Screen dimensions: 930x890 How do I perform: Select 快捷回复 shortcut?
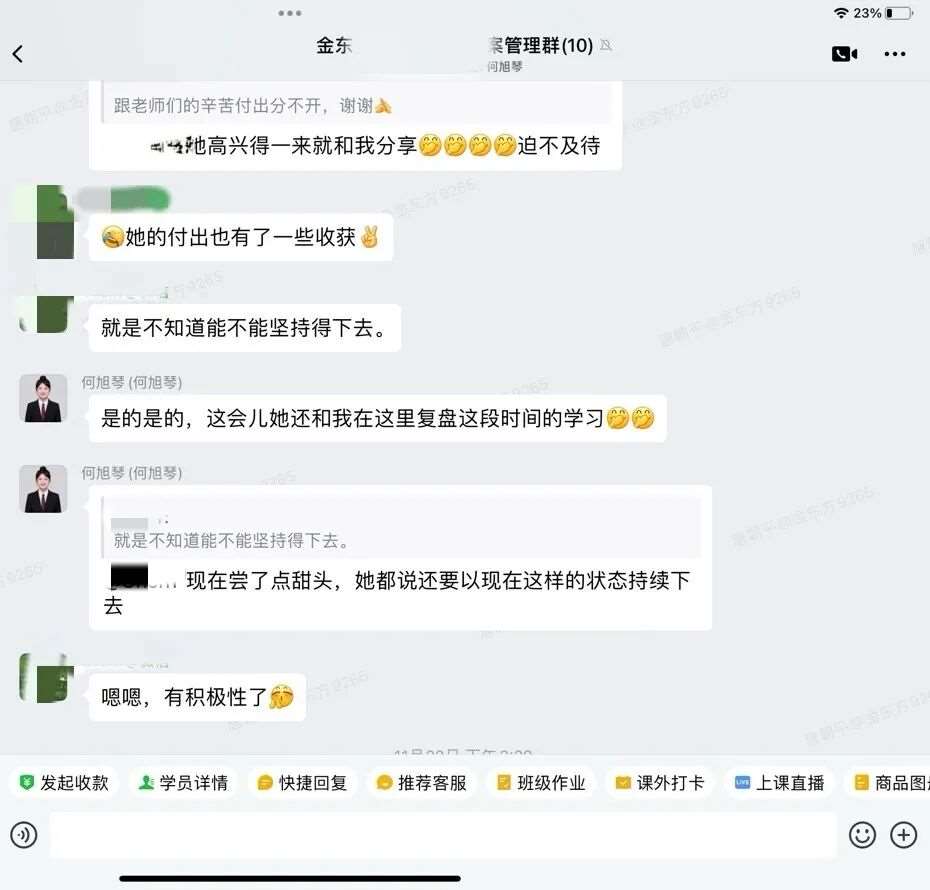(302, 783)
